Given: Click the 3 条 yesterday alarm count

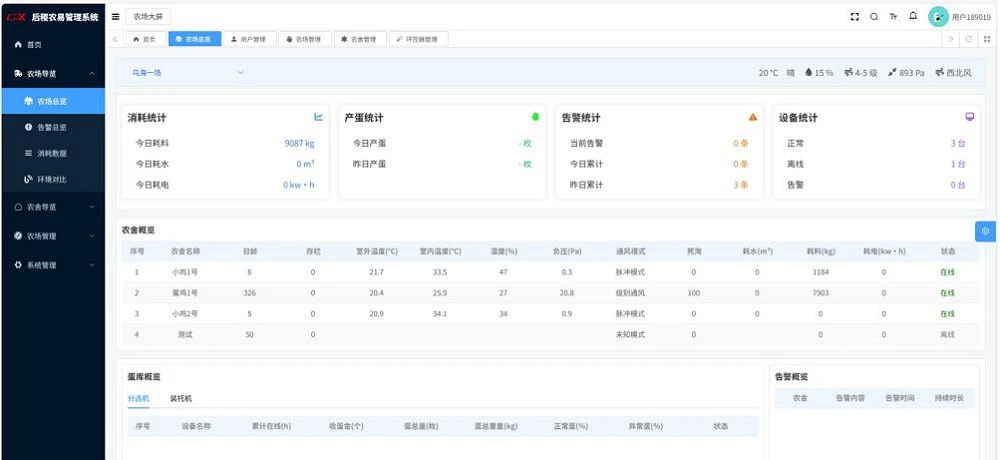Looking at the screenshot, I should coord(740,185).
